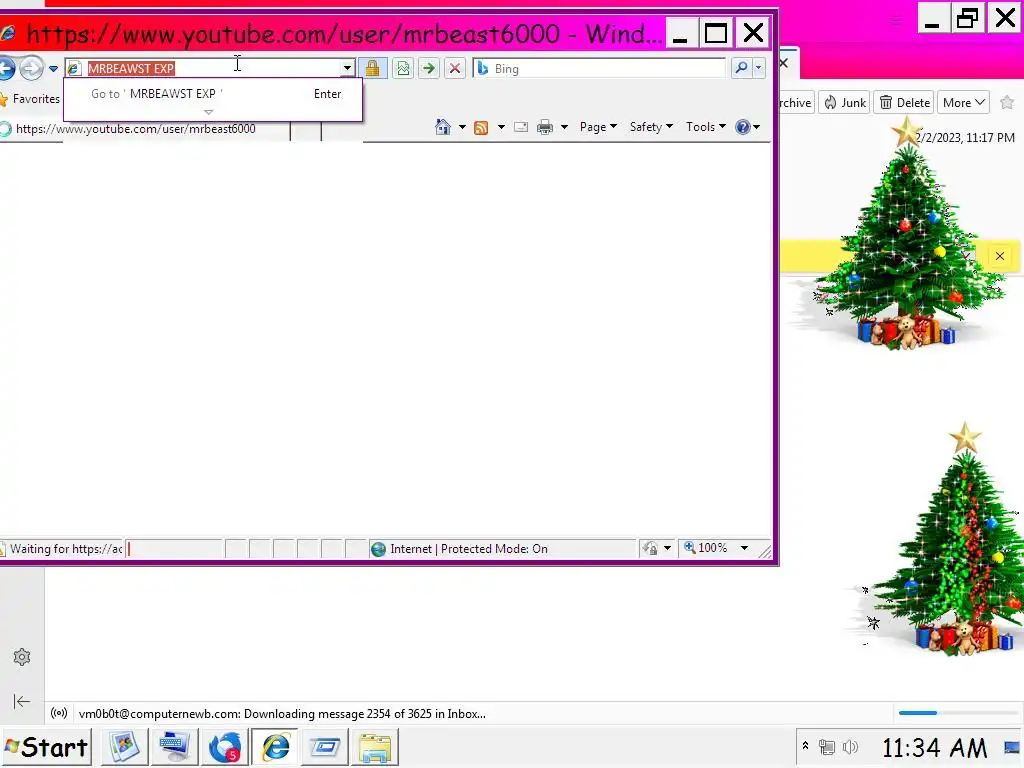Dismiss the yellow notification bar
Screen dimensions: 1024x768
point(1000,256)
